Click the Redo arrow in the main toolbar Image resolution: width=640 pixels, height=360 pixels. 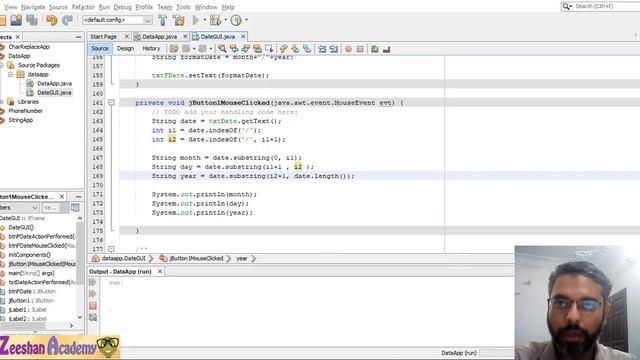click(67, 20)
